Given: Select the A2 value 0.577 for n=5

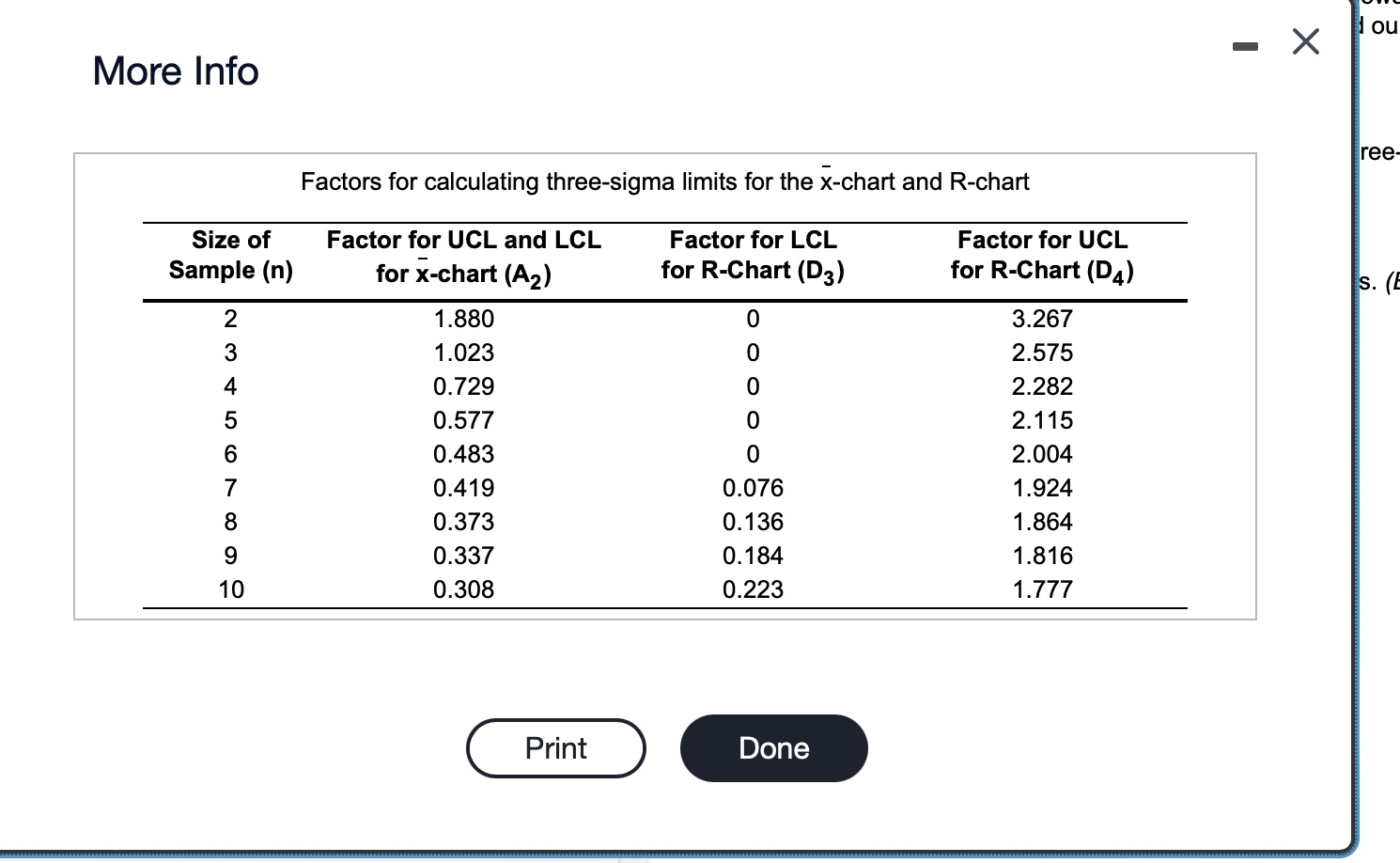Looking at the screenshot, I should tap(463, 420).
